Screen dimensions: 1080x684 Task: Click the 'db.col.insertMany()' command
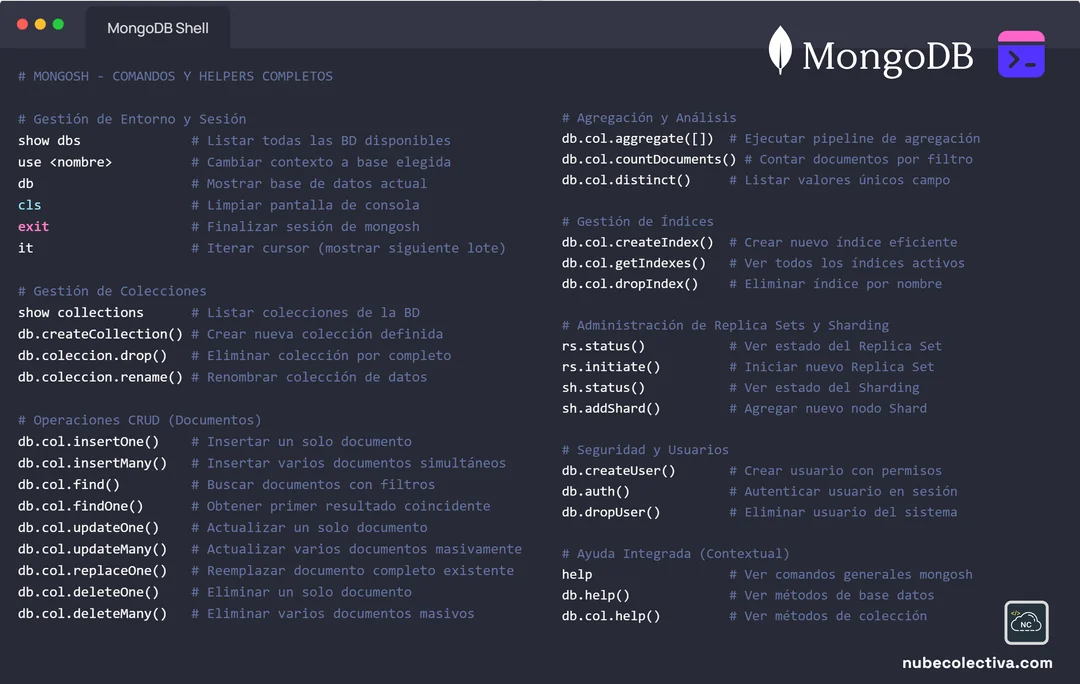tap(92, 463)
